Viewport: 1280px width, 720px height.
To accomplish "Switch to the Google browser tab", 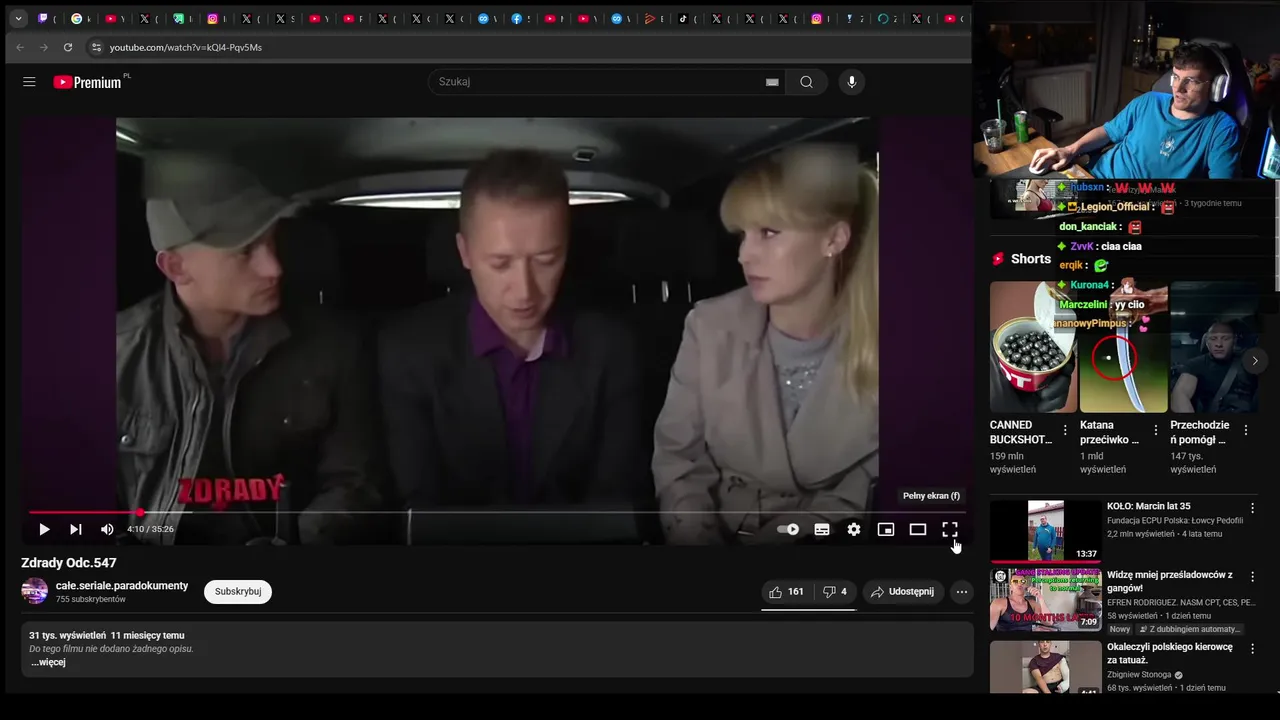I will [77, 18].
